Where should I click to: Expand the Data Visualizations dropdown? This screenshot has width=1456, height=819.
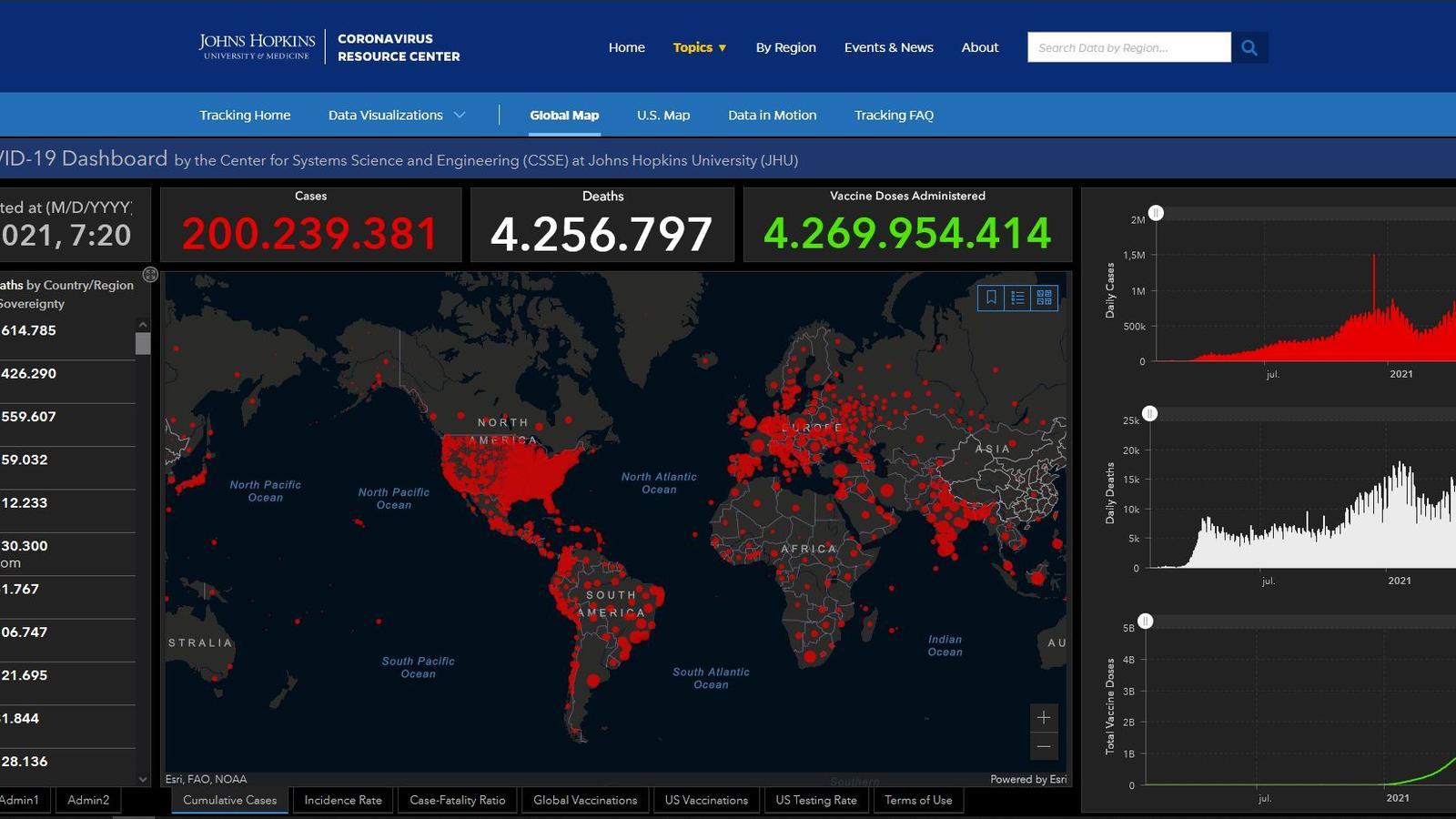397,115
